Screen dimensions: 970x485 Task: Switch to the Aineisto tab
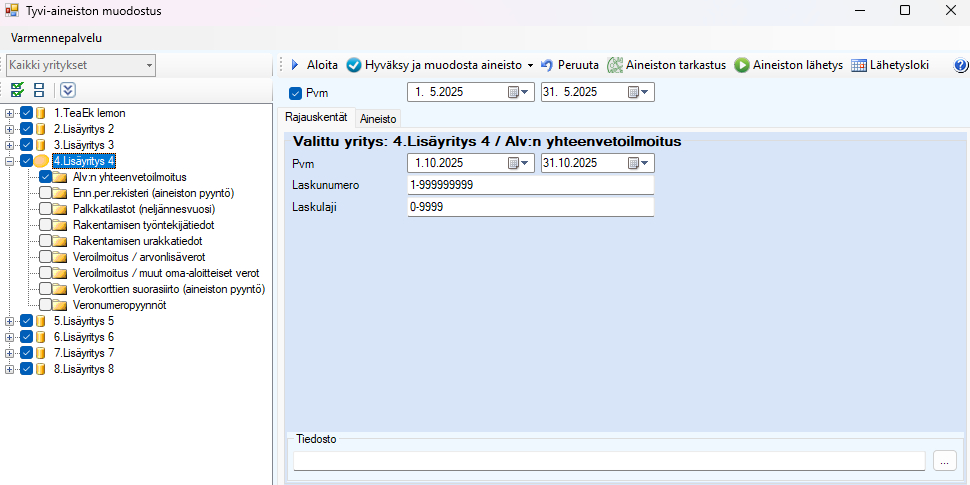tap(378, 118)
